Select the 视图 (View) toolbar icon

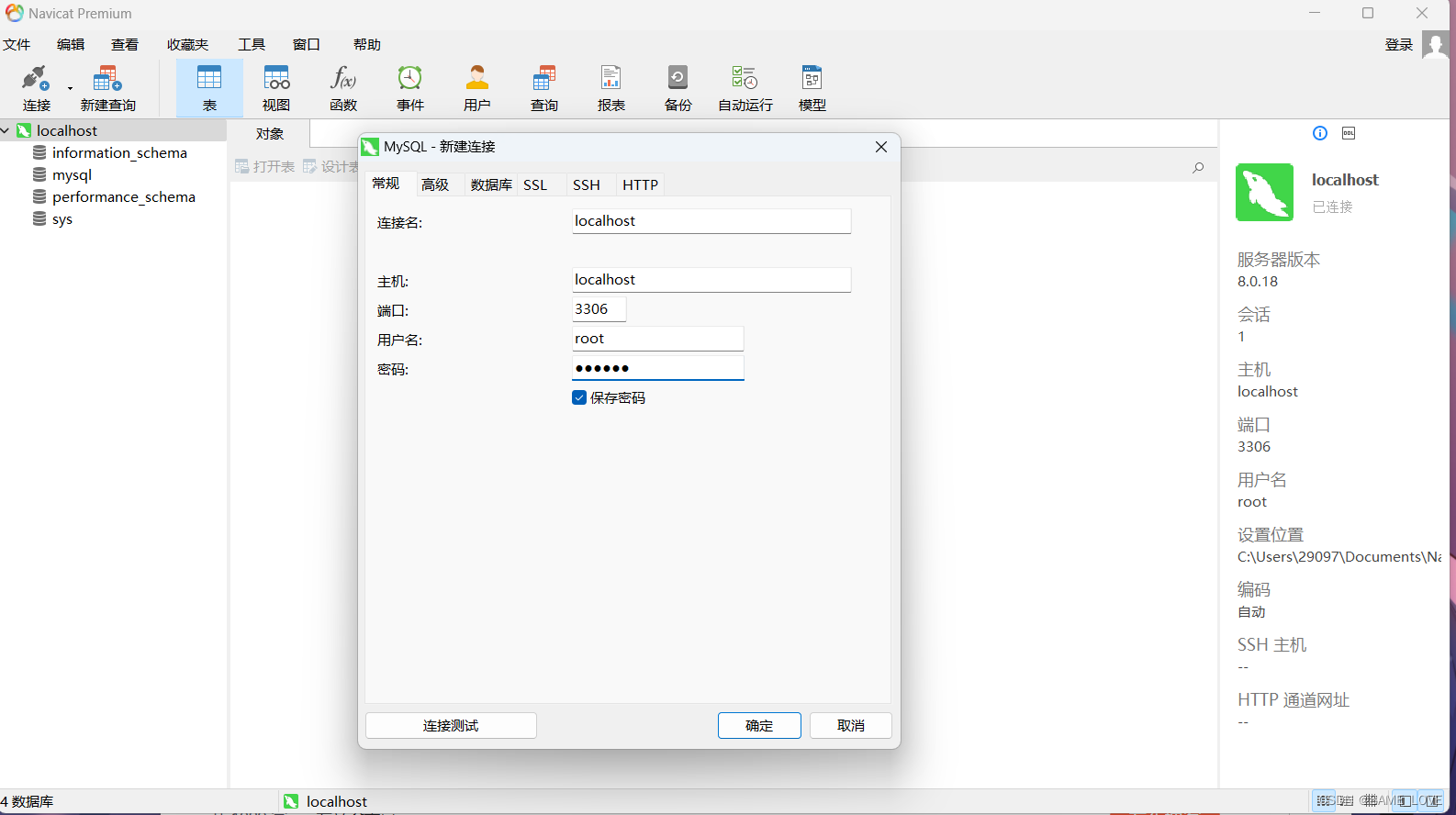276,88
